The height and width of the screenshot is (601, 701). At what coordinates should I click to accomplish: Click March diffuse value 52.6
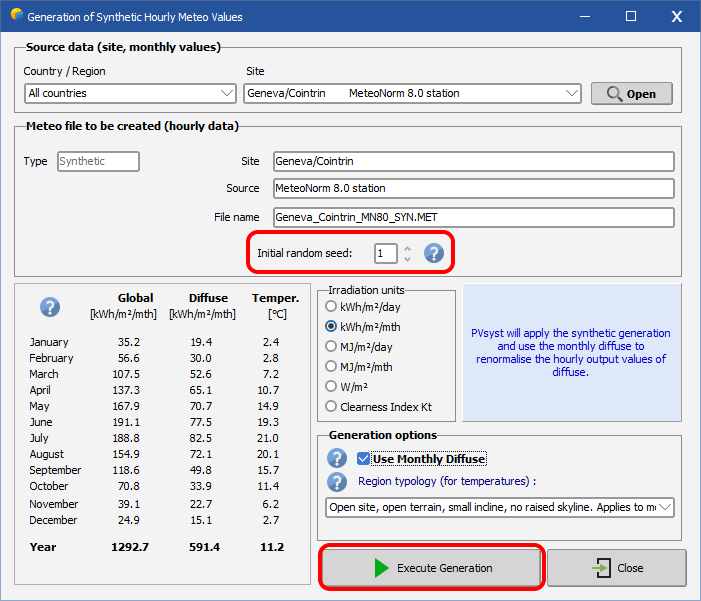point(201,374)
